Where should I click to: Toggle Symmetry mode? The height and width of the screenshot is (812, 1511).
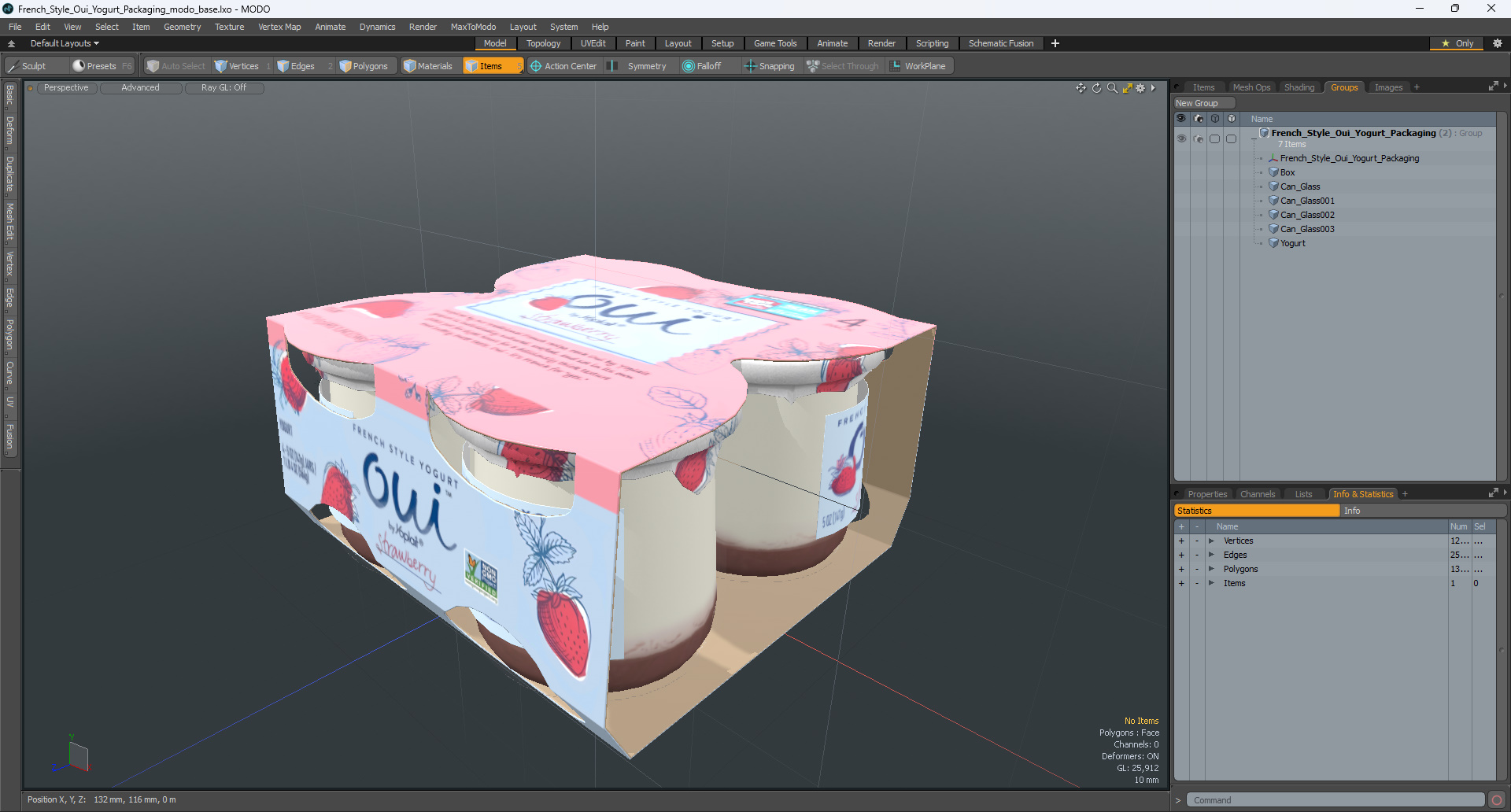(638, 66)
